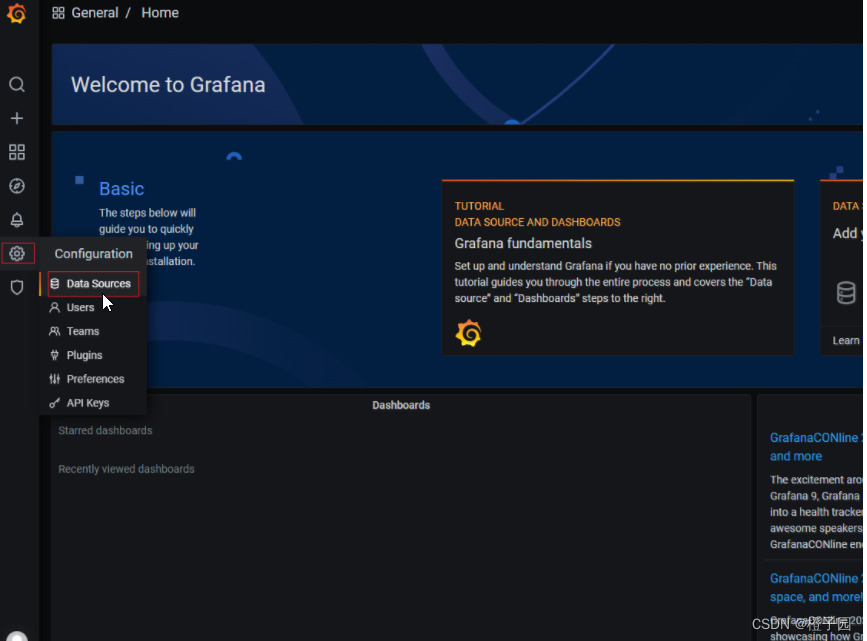Screen dimensions: 867x641
Task: Click the Grafana logo in sidebar
Action: [x=17, y=13]
